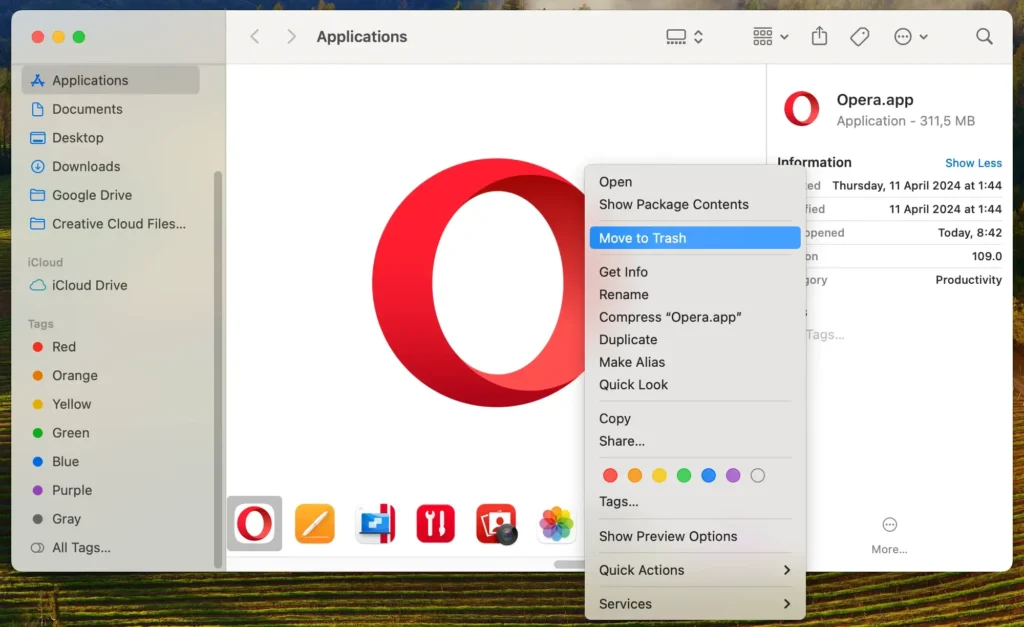Select Applications in the sidebar
Screen dimensions: 1024x627
[110, 80]
